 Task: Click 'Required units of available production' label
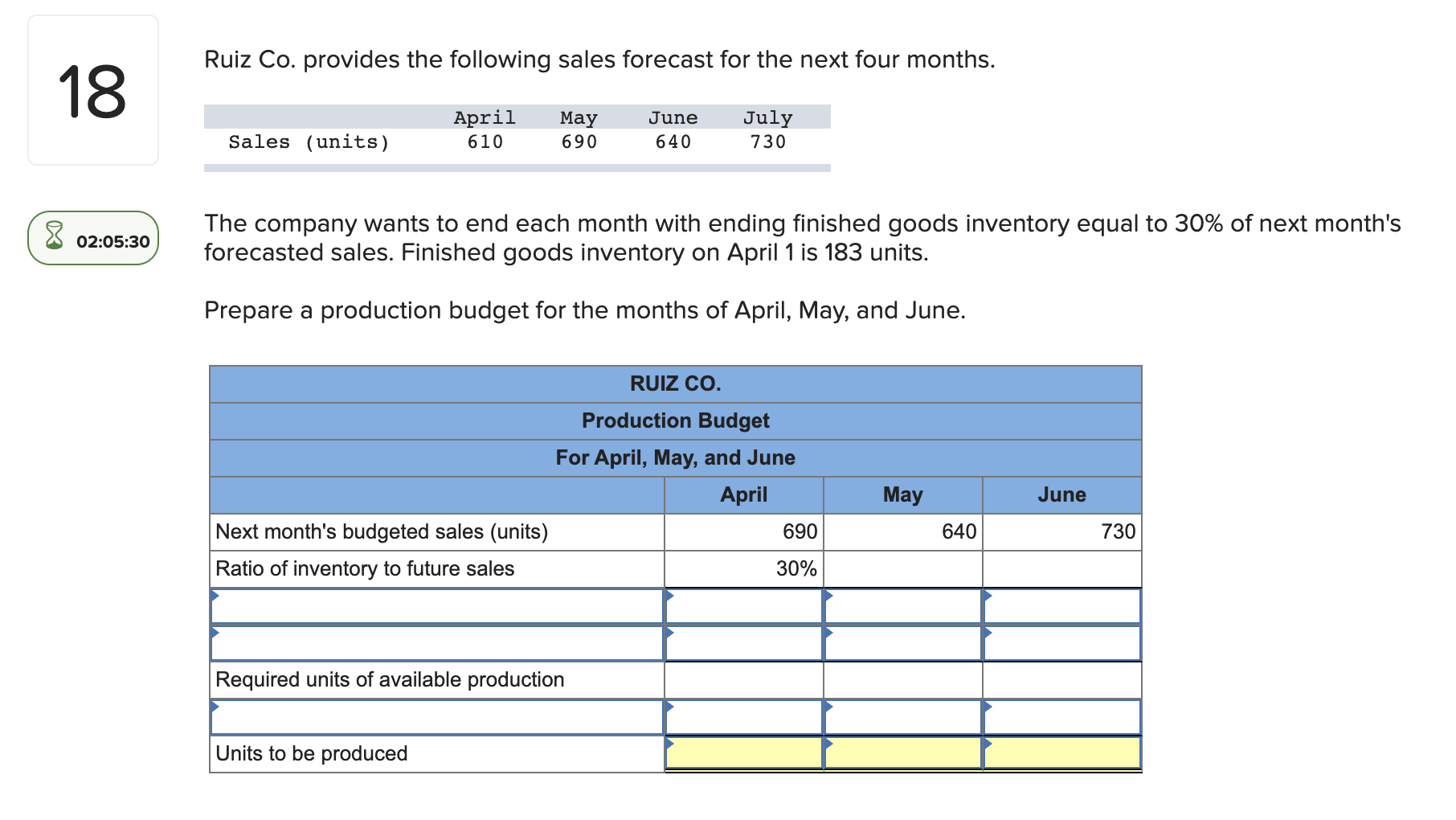pos(390,680)
